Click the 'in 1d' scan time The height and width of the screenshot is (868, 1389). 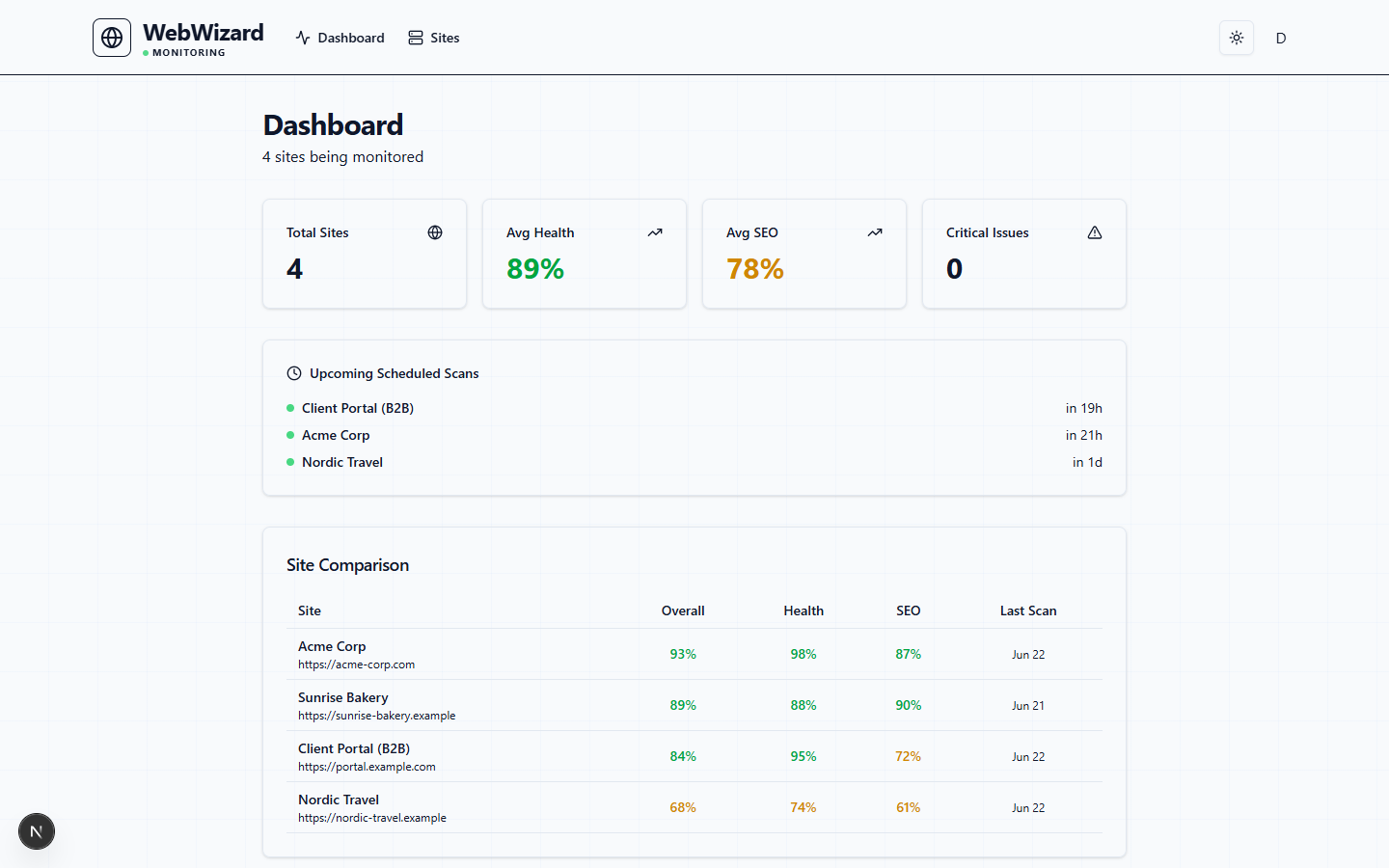(1087, 462)
